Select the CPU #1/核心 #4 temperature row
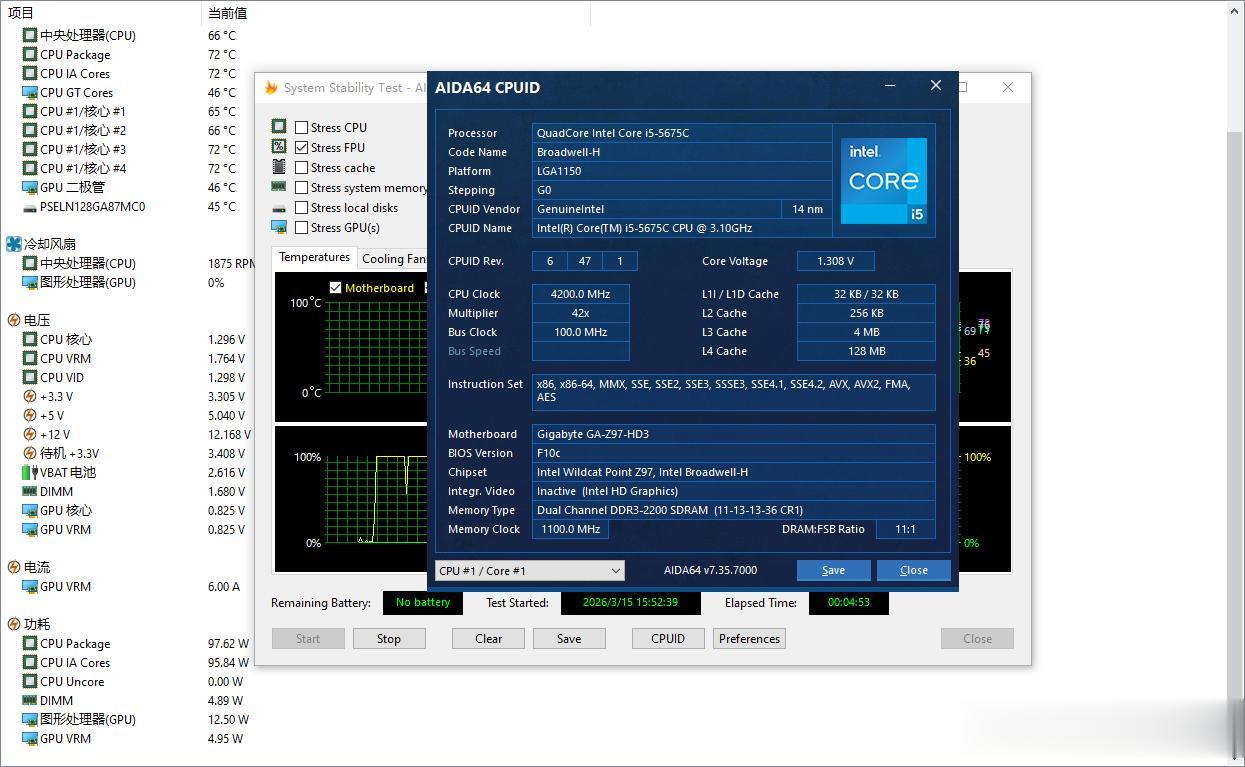 (x=130, y=168)
